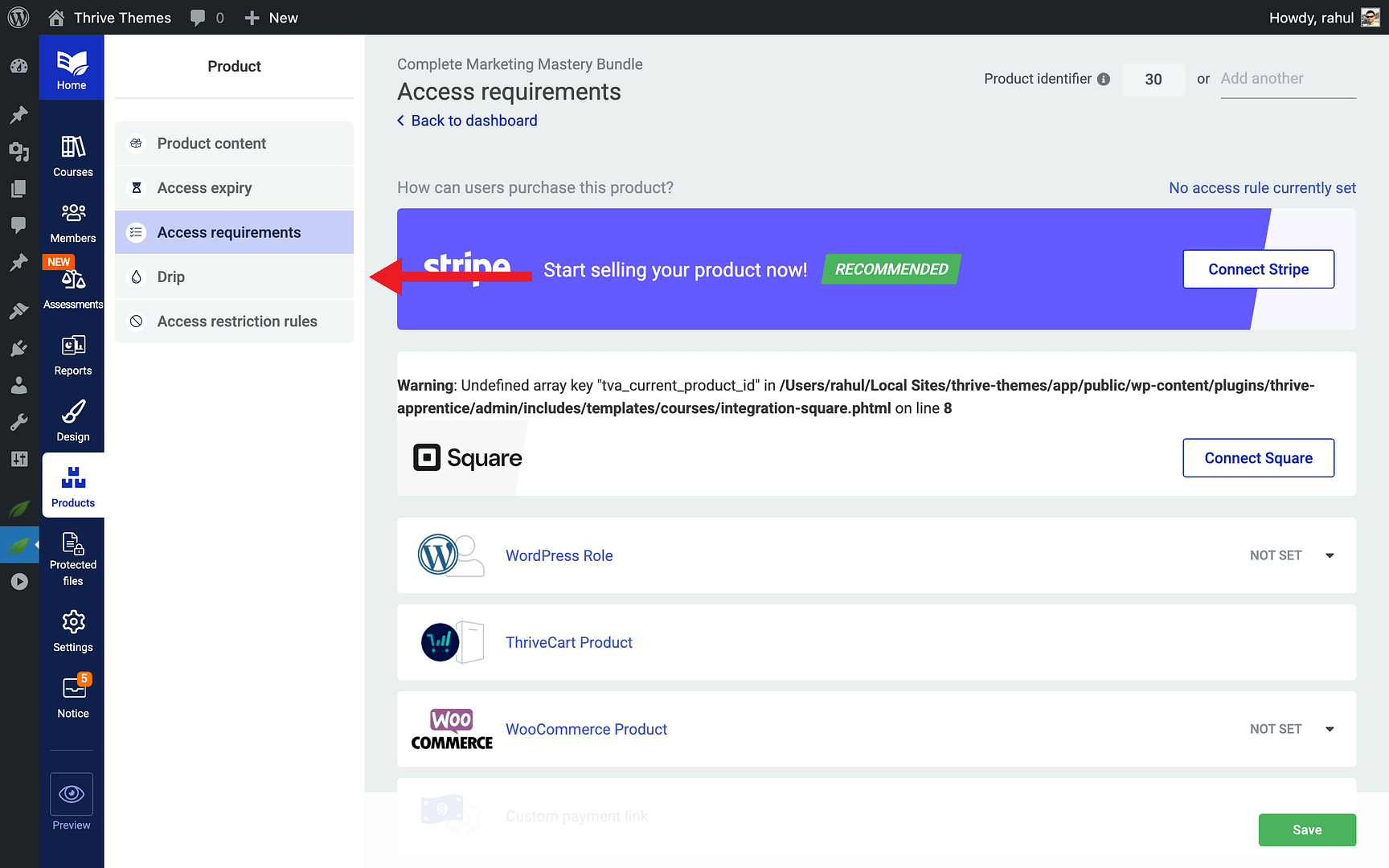Open the new Assessments section
The width and height of the screenshot is (1389, 868).
[72, 281]
